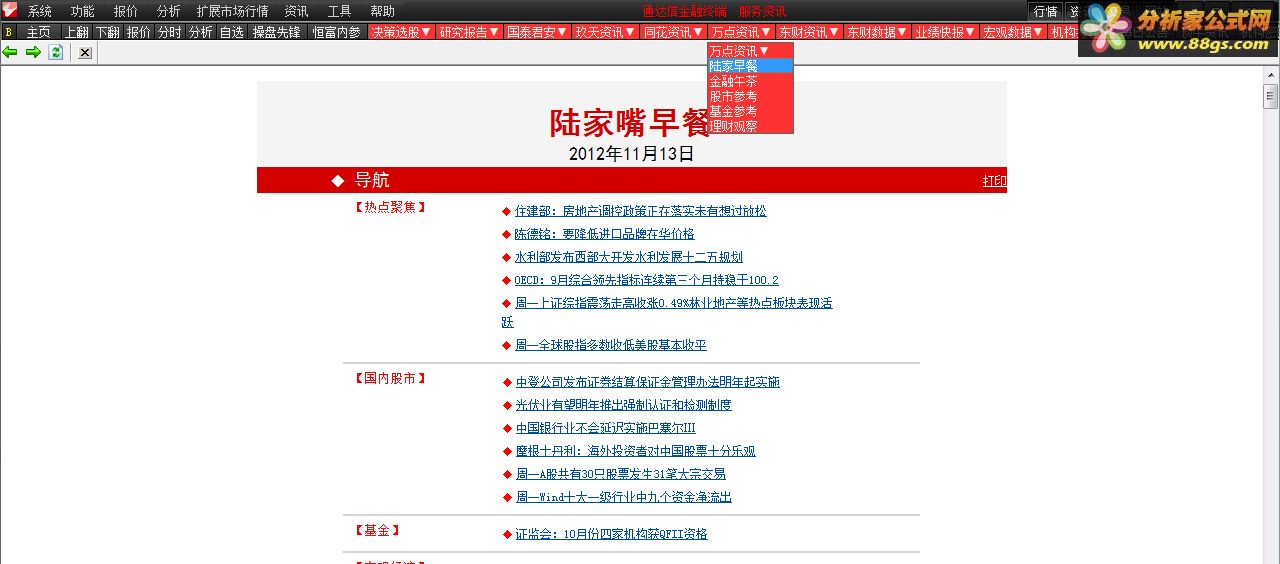Select 陆家早餐 in the dropdown list

(x=750, y=66)
